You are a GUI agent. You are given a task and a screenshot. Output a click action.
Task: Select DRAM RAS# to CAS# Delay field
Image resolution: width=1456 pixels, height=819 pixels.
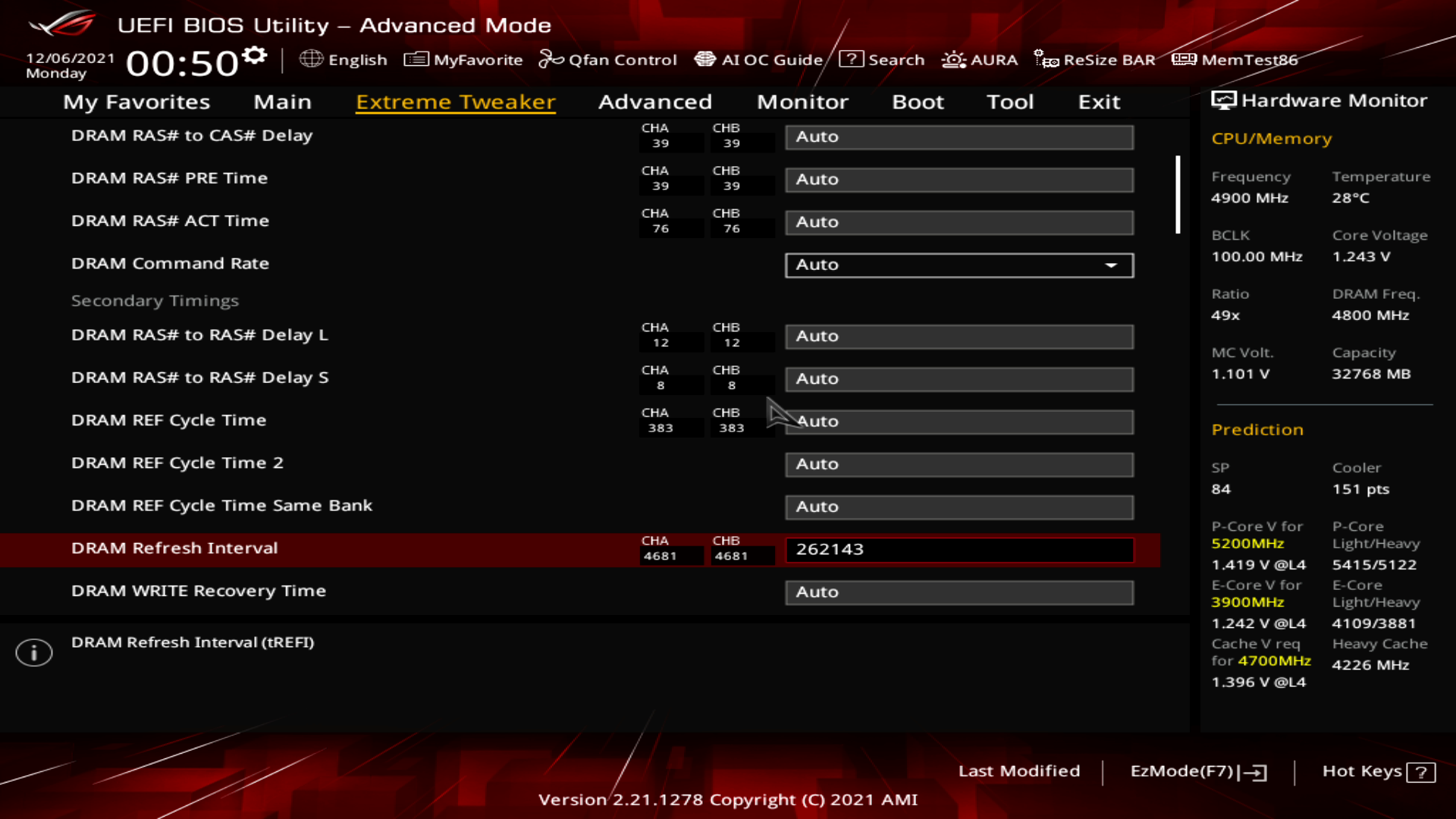959,137
